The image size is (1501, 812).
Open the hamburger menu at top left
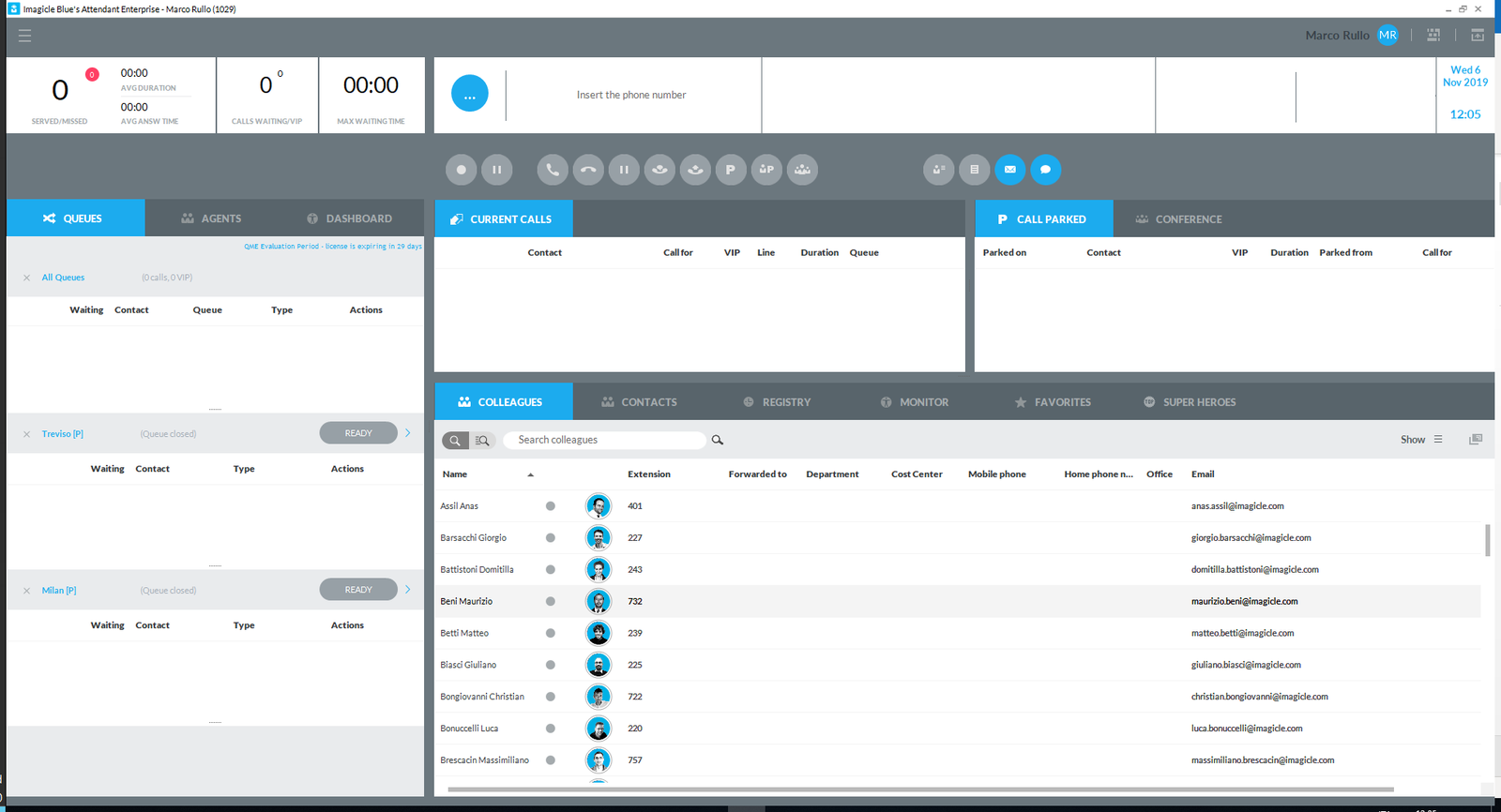point(25,36)
